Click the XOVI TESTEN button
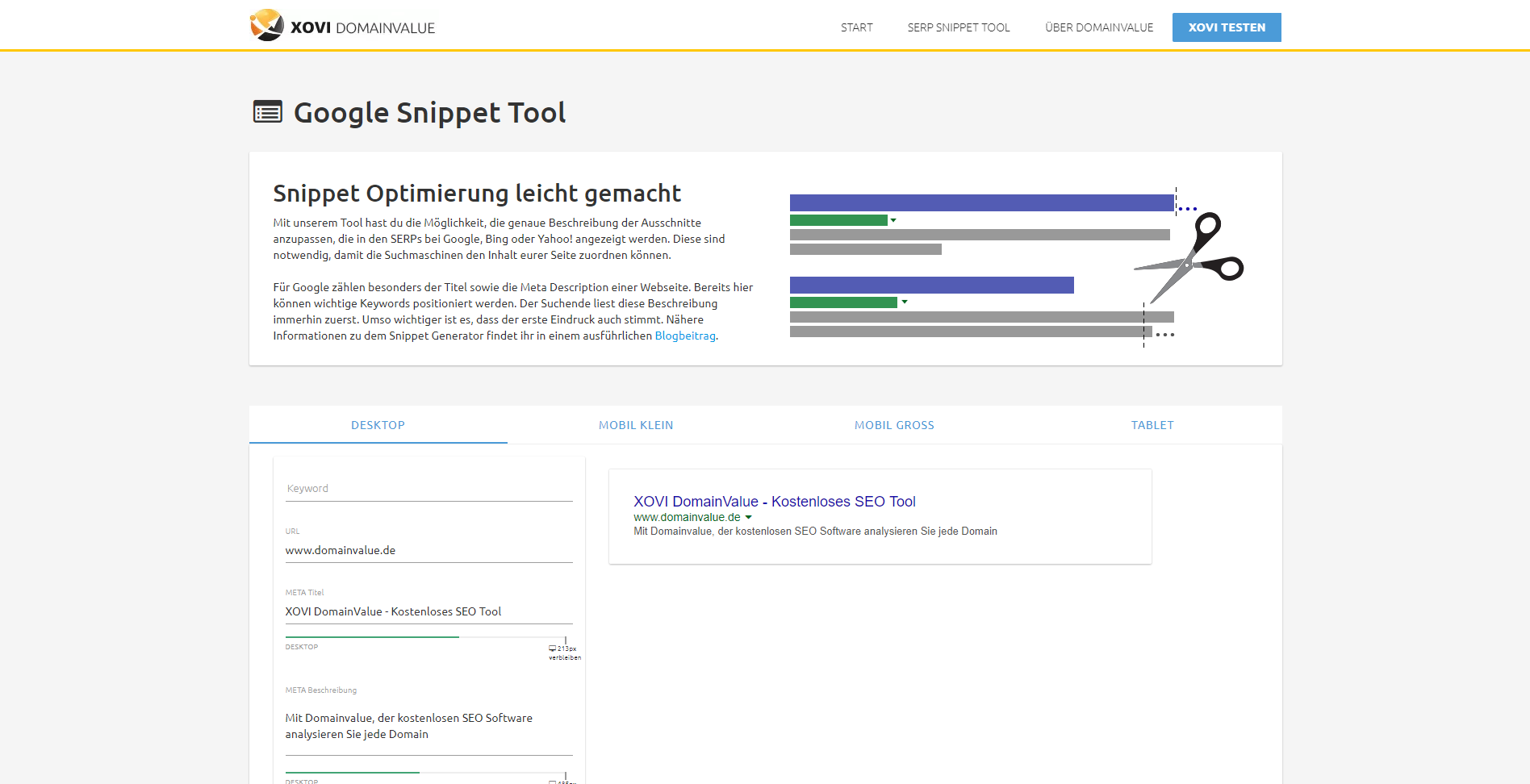This screenshot has height=784, width=1530. (x=1227, y=27)
